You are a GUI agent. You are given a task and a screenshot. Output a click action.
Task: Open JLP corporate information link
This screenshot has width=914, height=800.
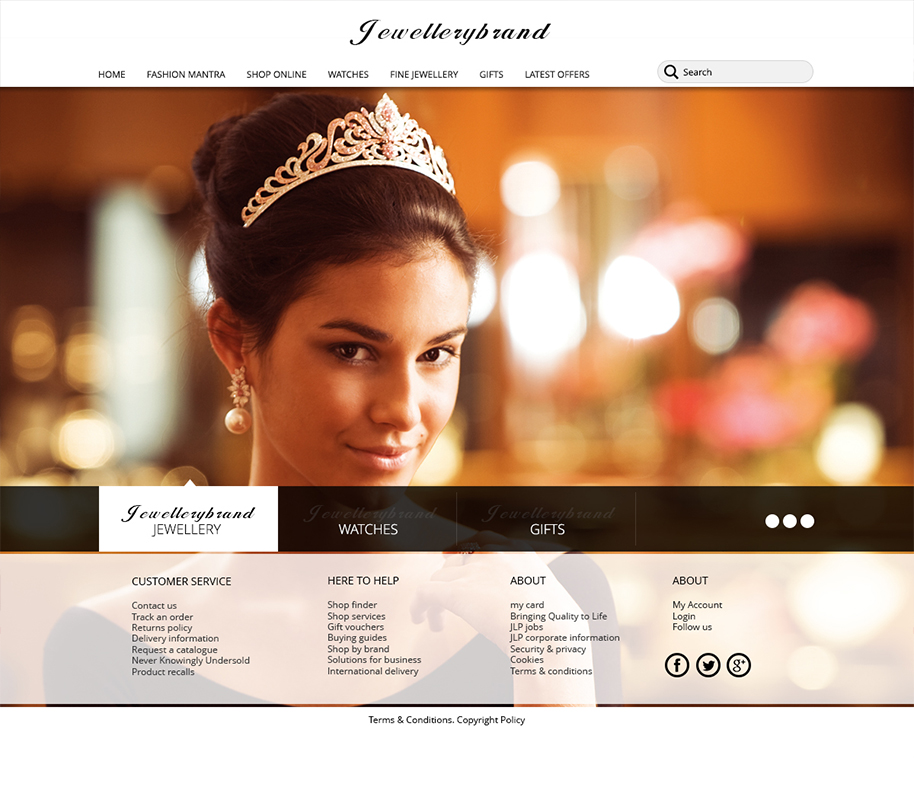click(565, 638)
